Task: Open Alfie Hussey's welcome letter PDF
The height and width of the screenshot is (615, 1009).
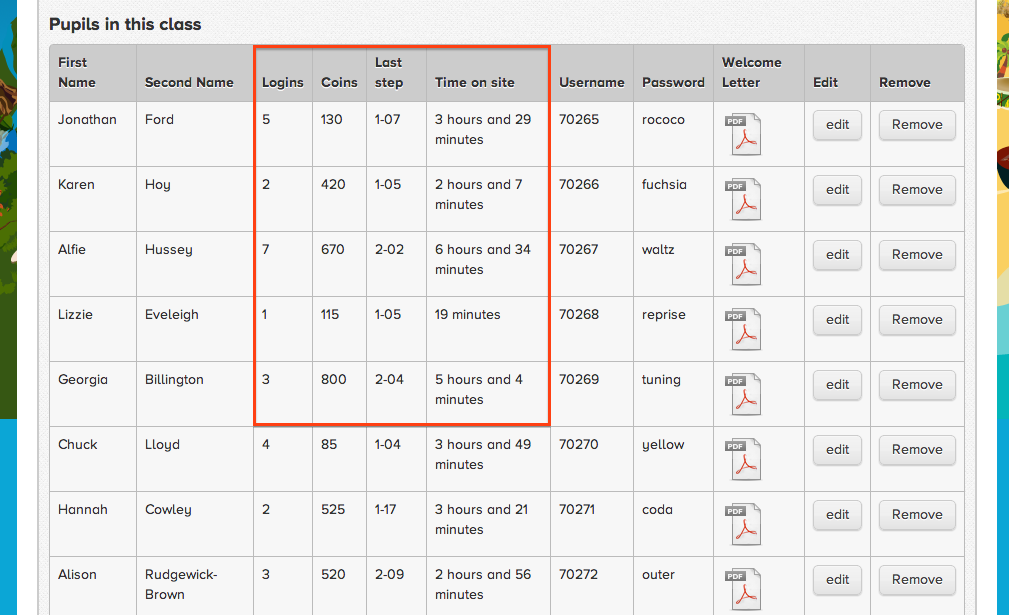Action: pyautogui.click(x=743, y=264)
